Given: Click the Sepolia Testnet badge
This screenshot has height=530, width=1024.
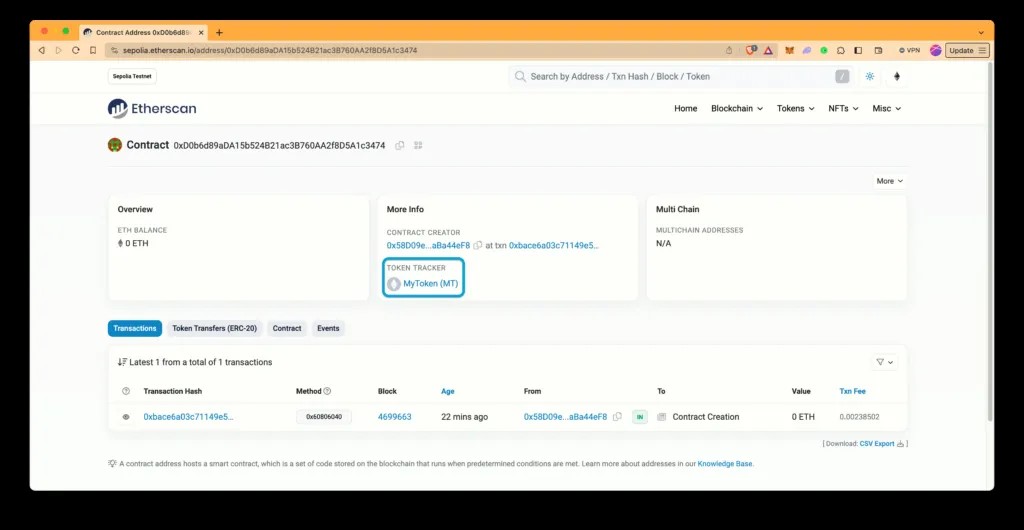Looking at the screenshot, I should tap(132, 76).
